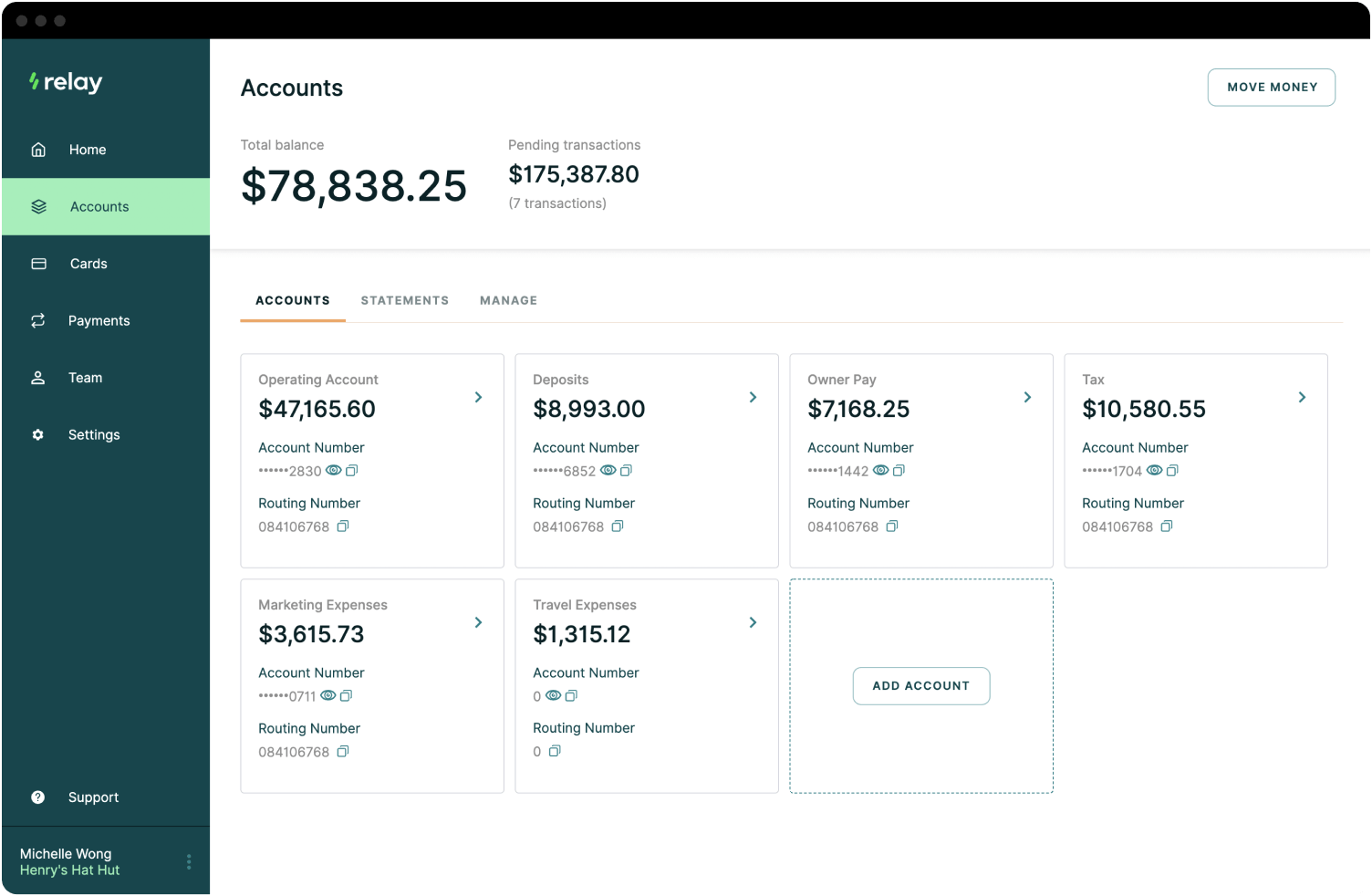Open the Cards section via card icon
The width and height of the screenshot is (1372, 896).
38,263
